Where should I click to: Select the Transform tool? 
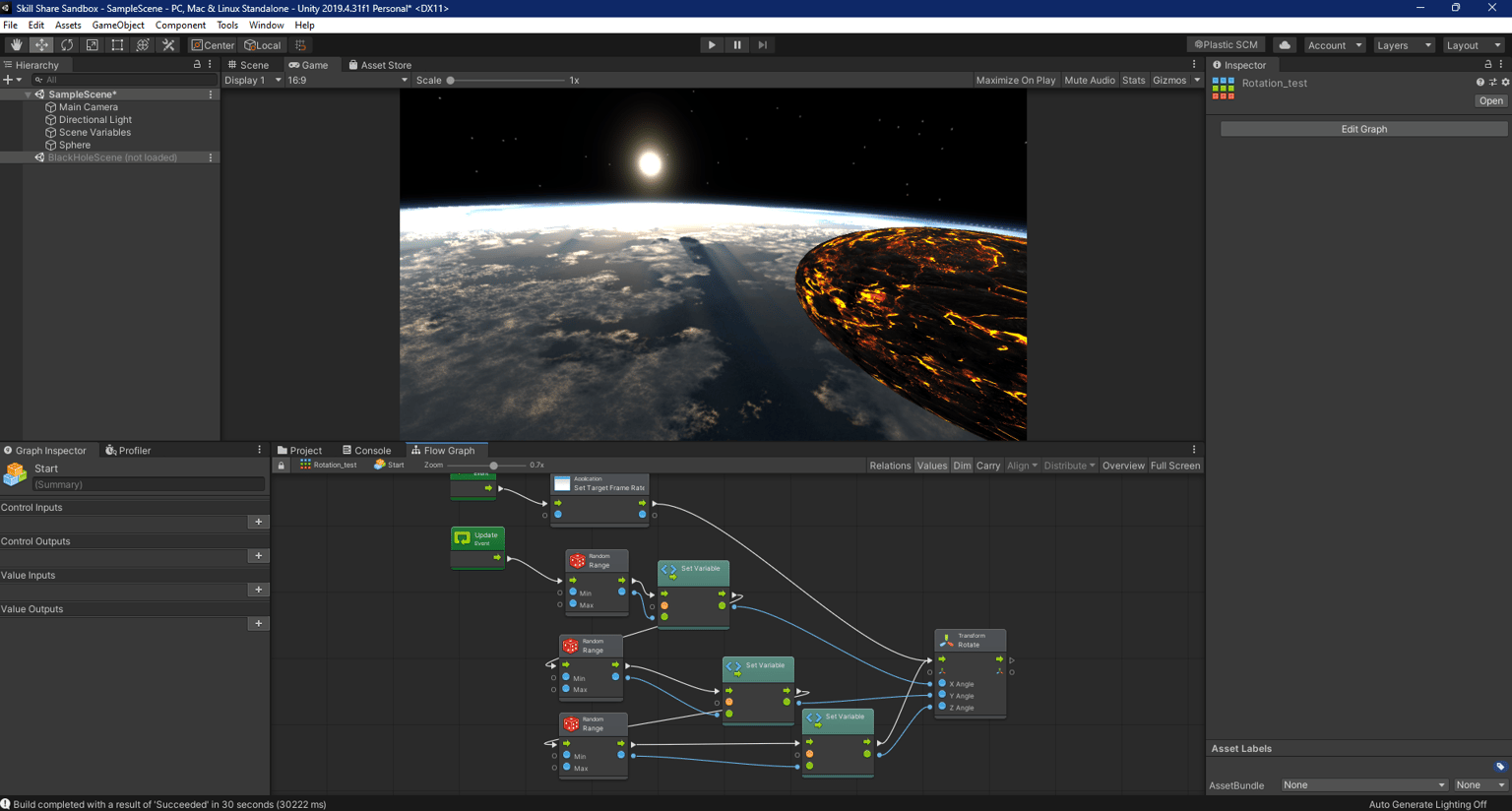tap(143, 45)
